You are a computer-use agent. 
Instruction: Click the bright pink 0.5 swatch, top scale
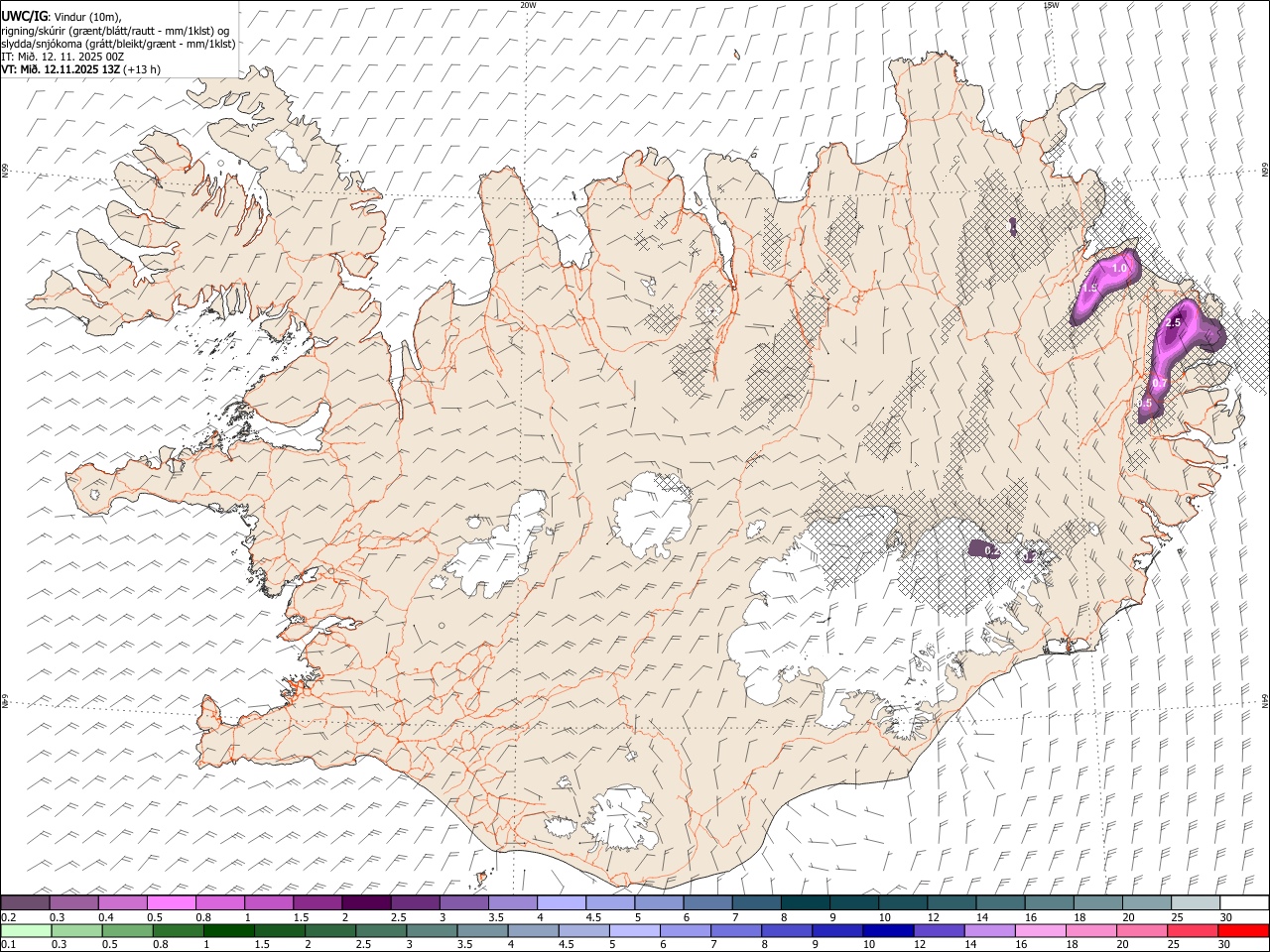(172, 903)
